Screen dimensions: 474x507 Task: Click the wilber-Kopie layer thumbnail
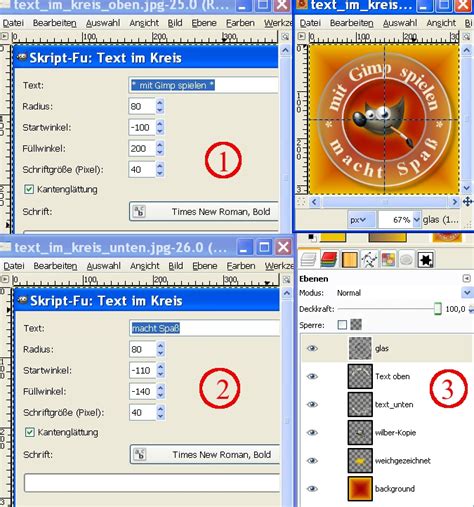pyautogui.click(x=360, y=432)
